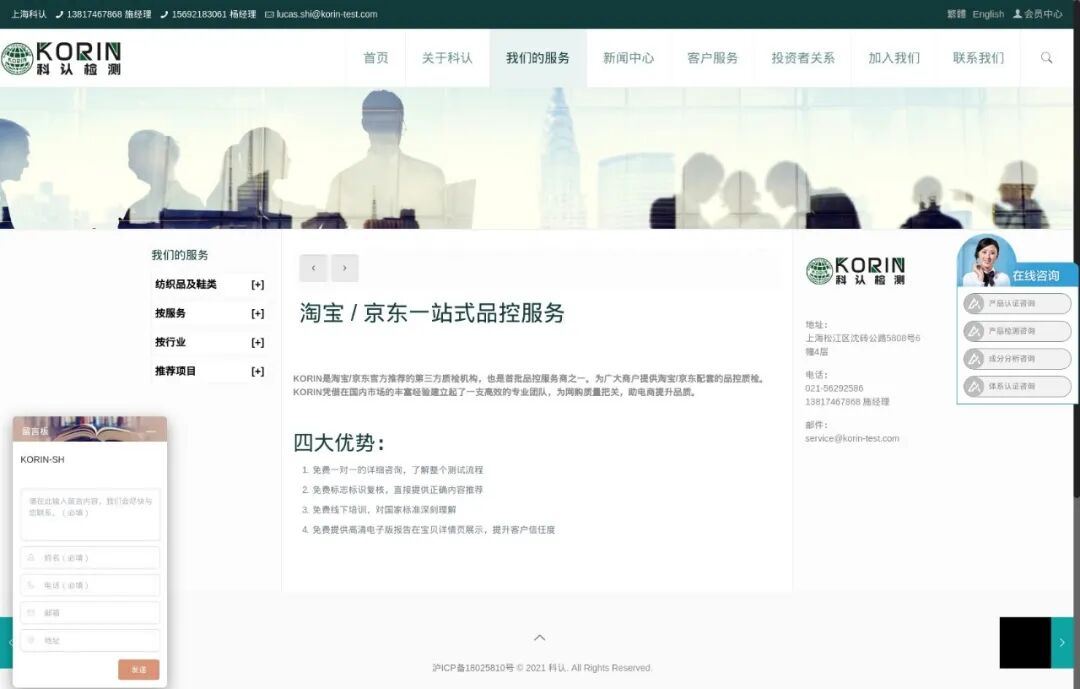Open 成分分析咨询 consultation icon button
Image resolution: width=1080 pixels, height=689 pixels.
[1016, 359]
